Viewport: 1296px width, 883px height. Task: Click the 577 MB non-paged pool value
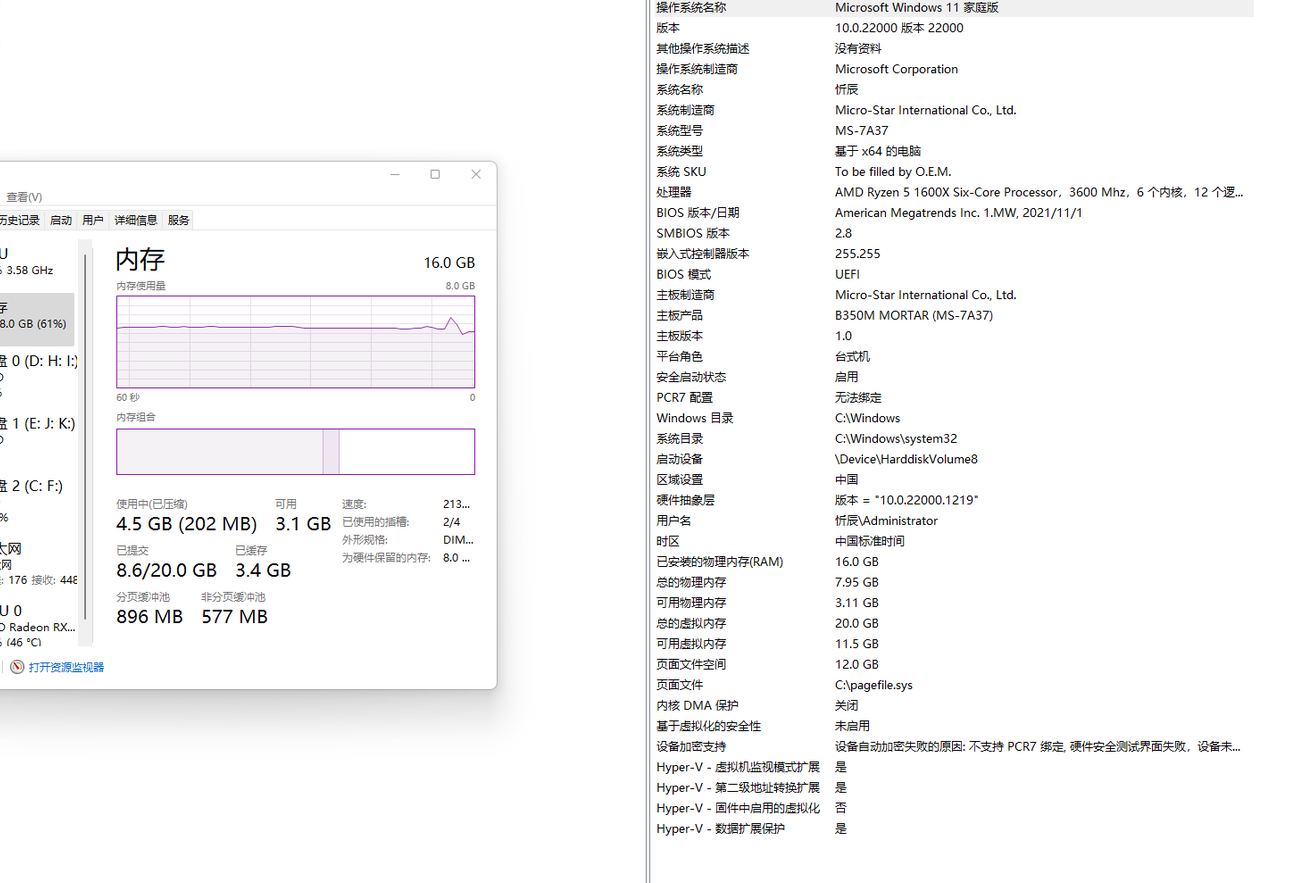(234, 617)
